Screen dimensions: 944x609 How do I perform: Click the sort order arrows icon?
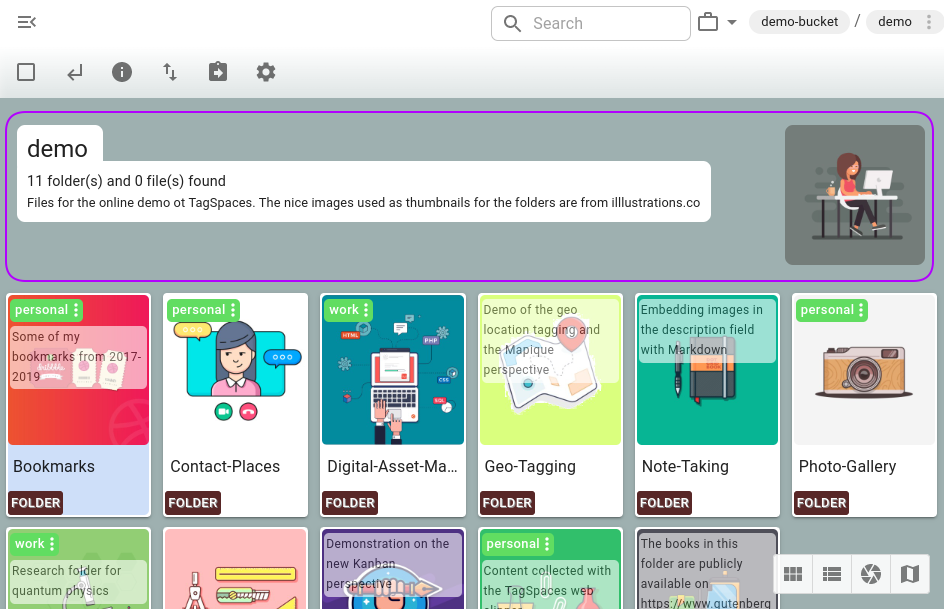(170, 72)
